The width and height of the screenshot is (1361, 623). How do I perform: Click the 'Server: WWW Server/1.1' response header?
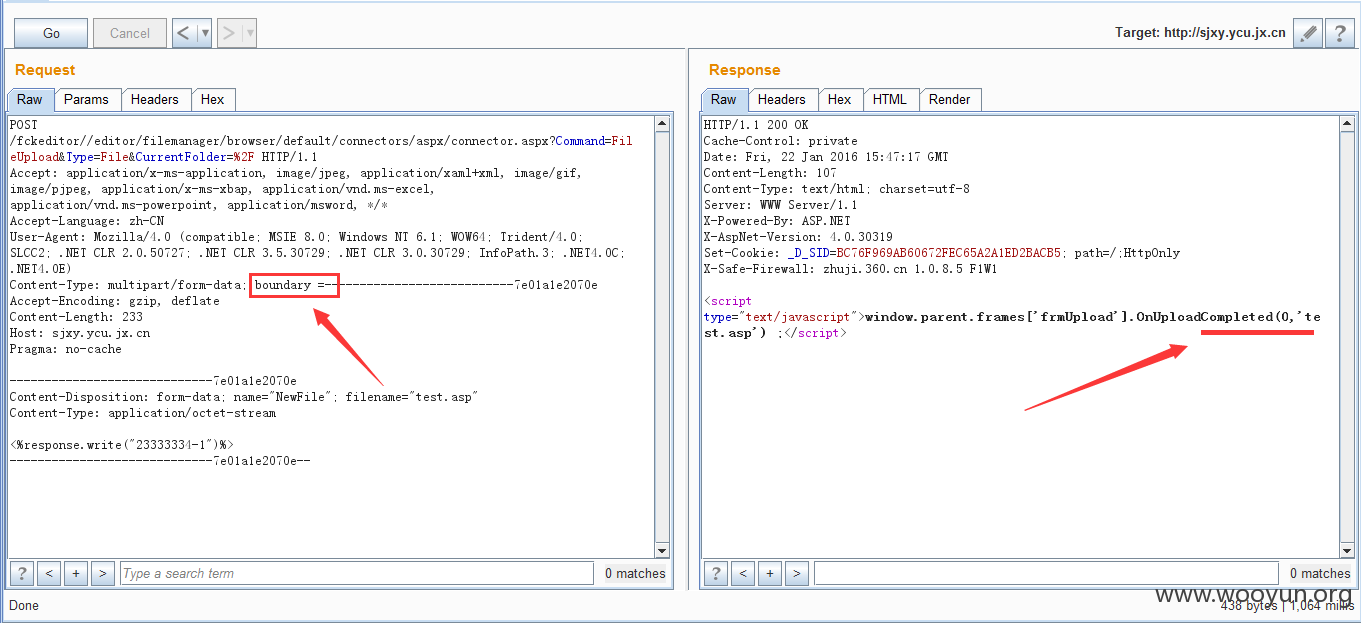pos(781,205)
